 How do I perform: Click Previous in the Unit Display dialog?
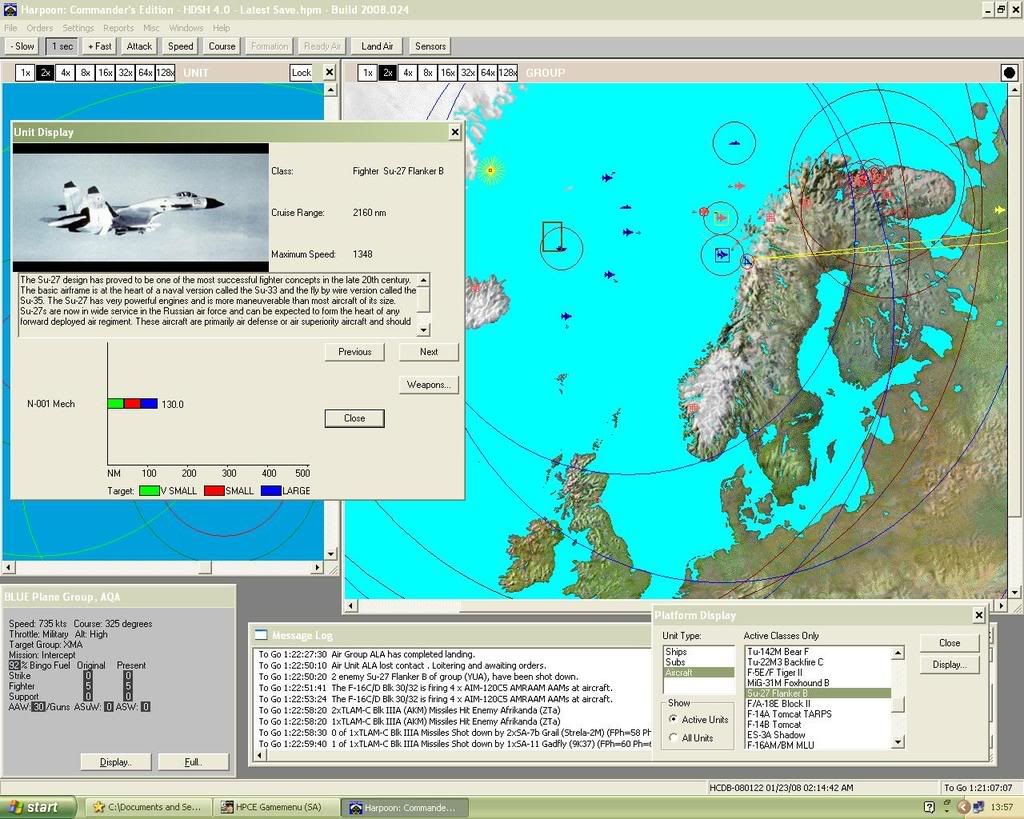[355, 352]
